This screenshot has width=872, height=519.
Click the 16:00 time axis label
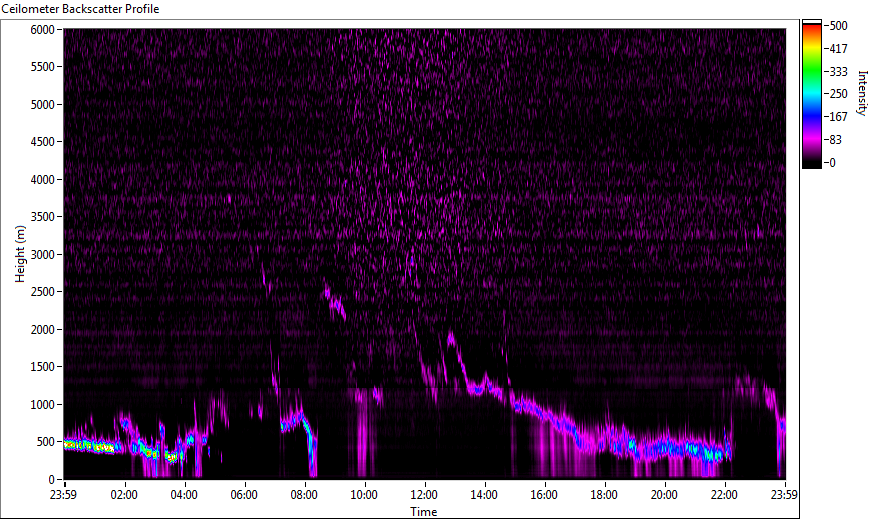(544, 495)
